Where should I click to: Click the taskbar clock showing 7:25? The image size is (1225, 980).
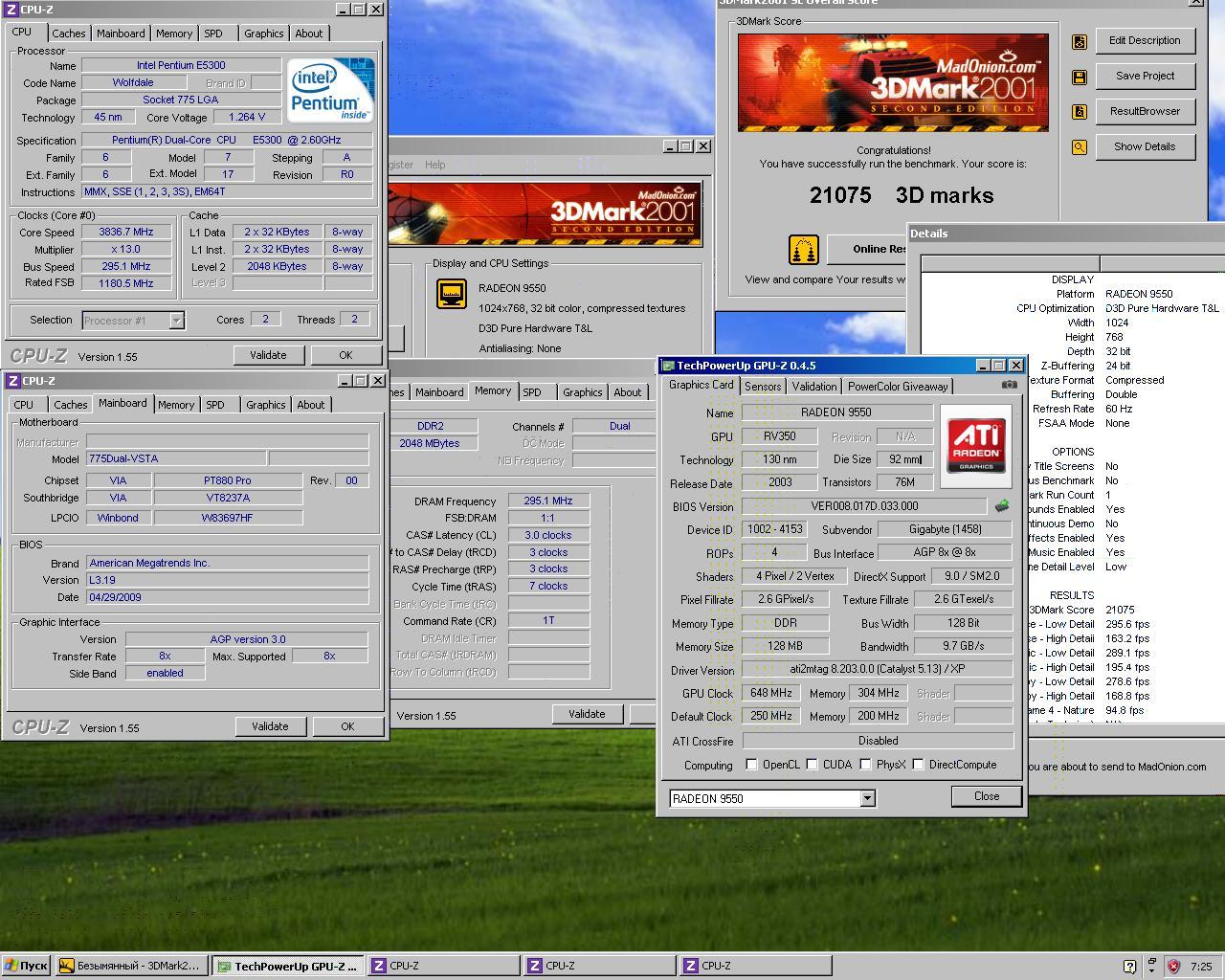[x=1201, y=967]
